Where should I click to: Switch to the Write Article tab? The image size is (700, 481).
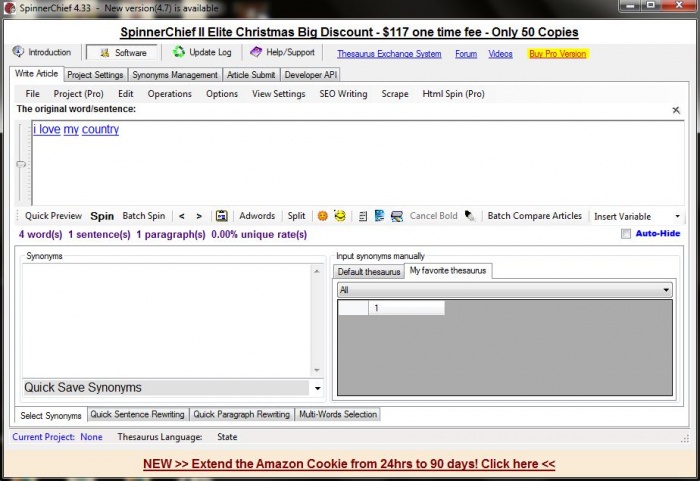(x=37, y=74)
